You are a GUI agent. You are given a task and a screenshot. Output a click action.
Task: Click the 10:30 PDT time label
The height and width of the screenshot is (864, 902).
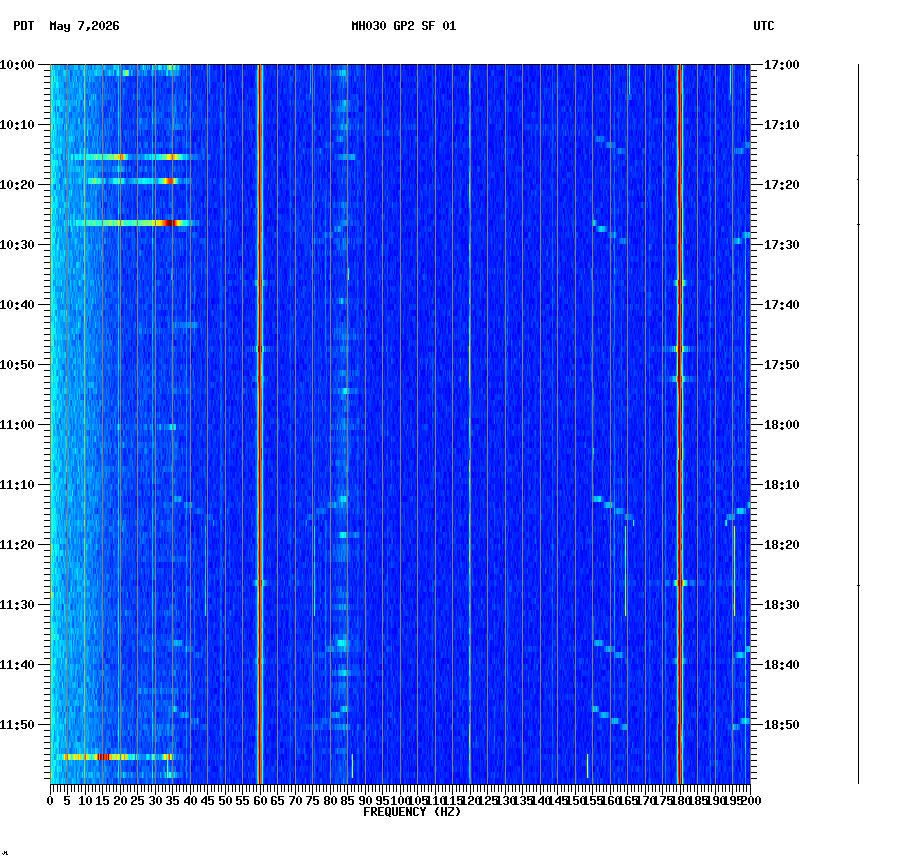17,245
